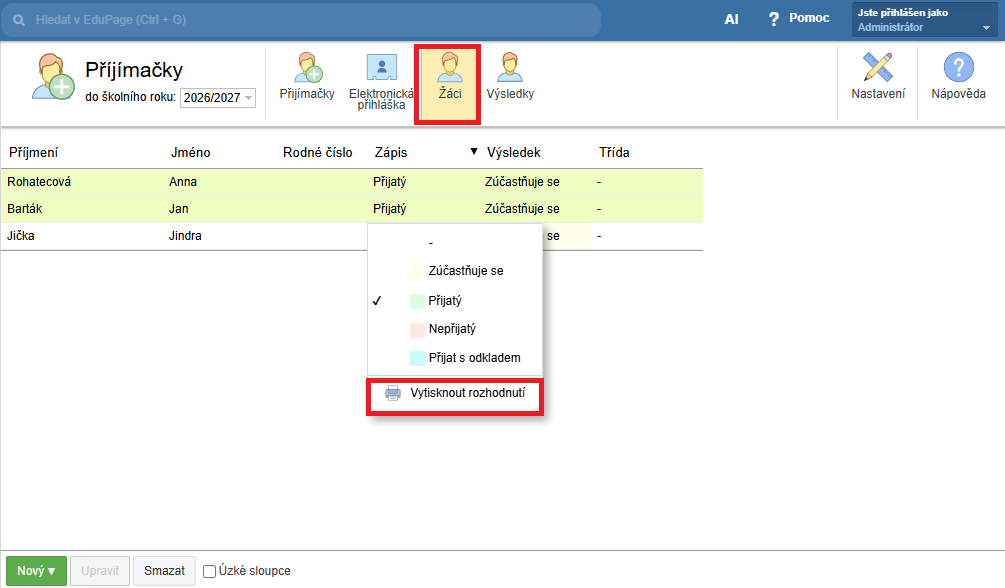The height and width of the screenshot is (588, 1005).
Task: Click the printer icon in menu
Action: pyautogui.click(x=393, y=393)
